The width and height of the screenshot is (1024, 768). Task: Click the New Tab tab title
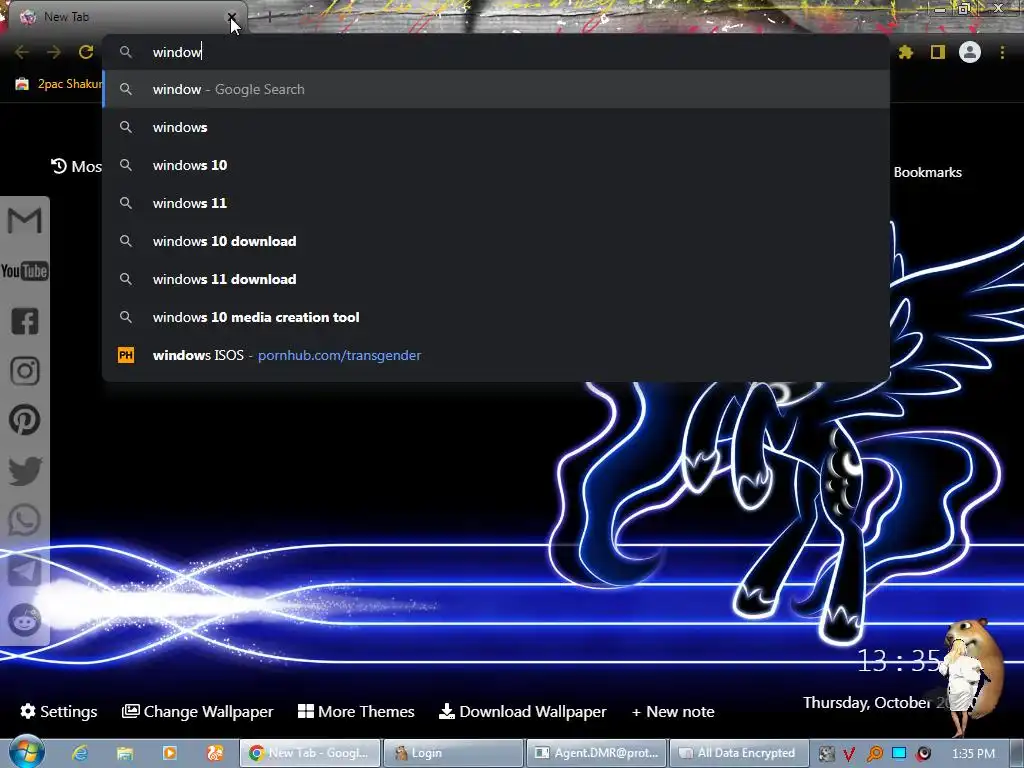tap(67, 17)
